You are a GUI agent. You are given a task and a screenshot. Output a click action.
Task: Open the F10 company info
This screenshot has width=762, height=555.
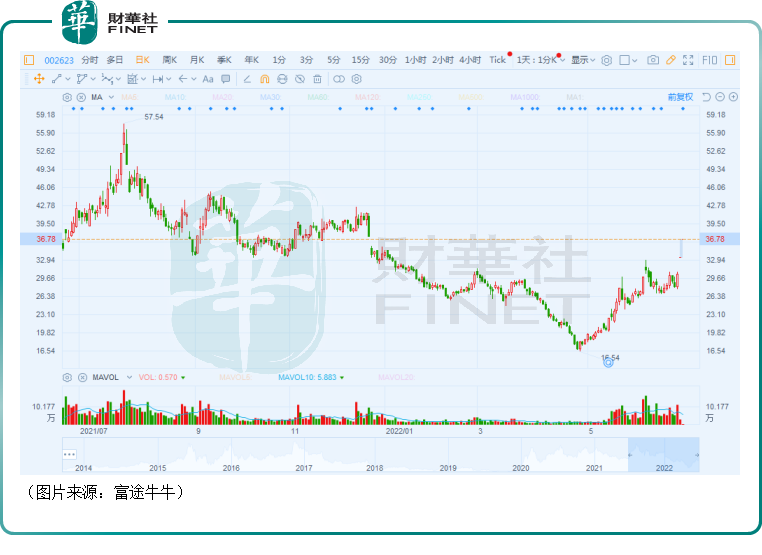click(710, 60)
